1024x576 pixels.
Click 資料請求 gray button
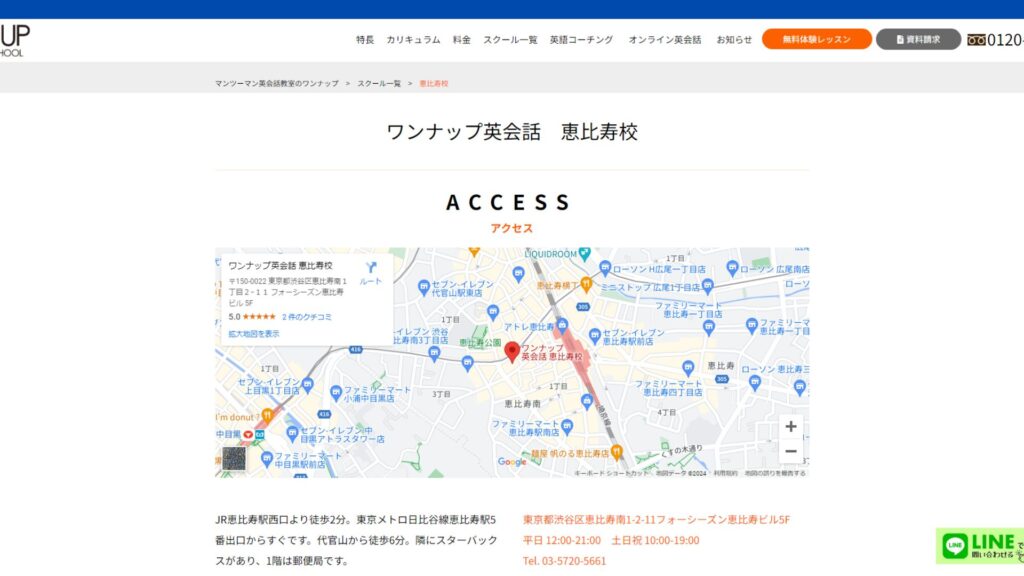click(x=918, y=39)
